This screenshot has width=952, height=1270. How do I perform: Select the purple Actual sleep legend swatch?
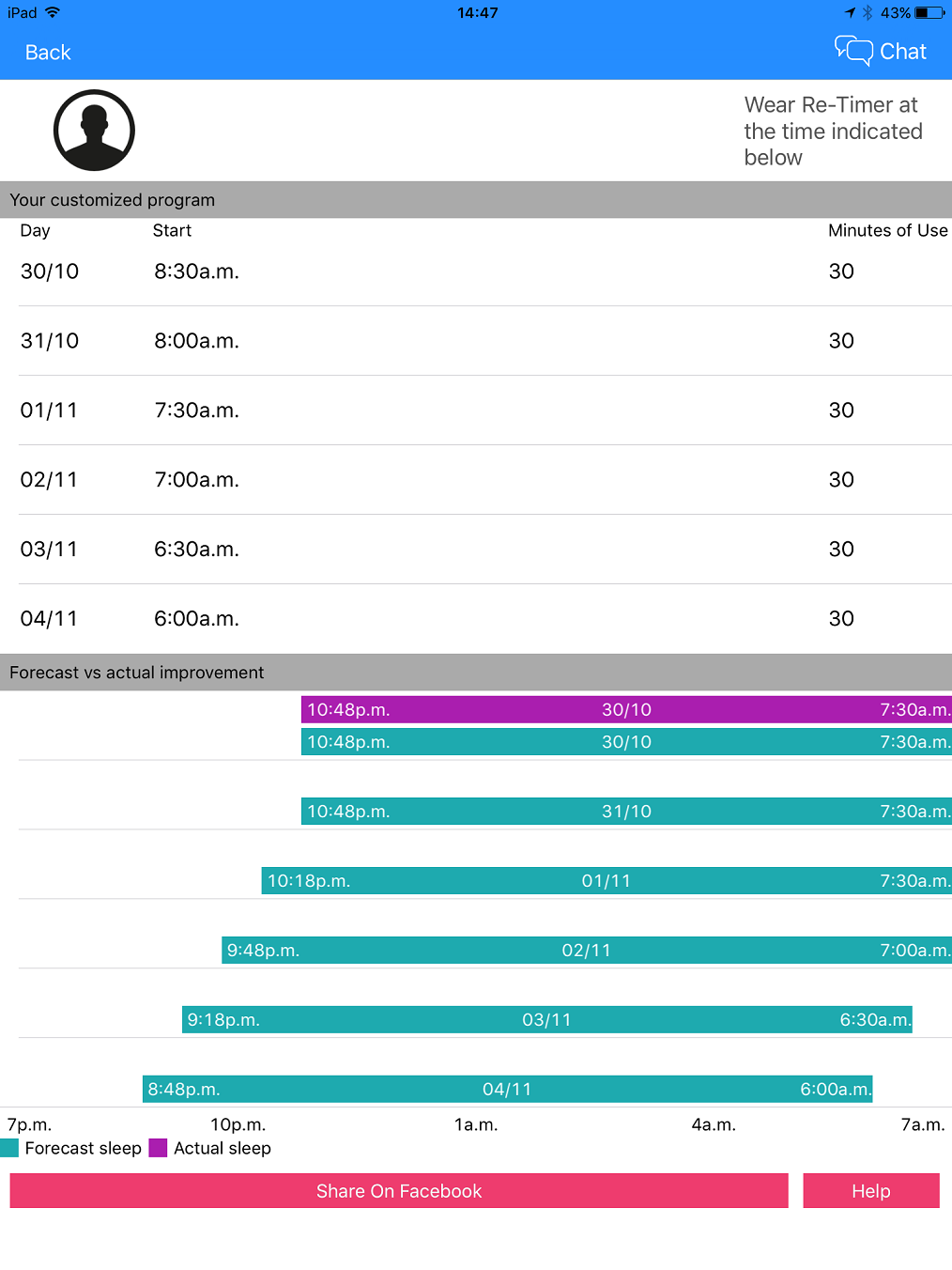click(158, 1148)
